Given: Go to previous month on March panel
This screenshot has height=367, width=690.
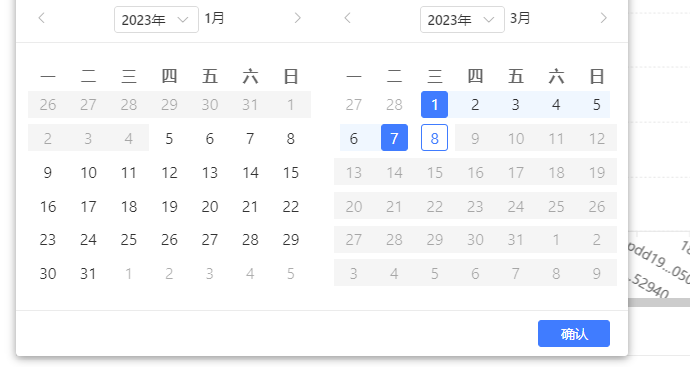Looking at the screenshot, I should click(x=348, y=18).
